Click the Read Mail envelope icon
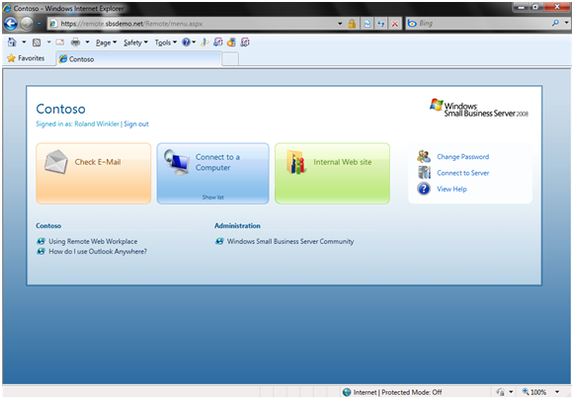574x400 pixels. [x=60, y=42]
